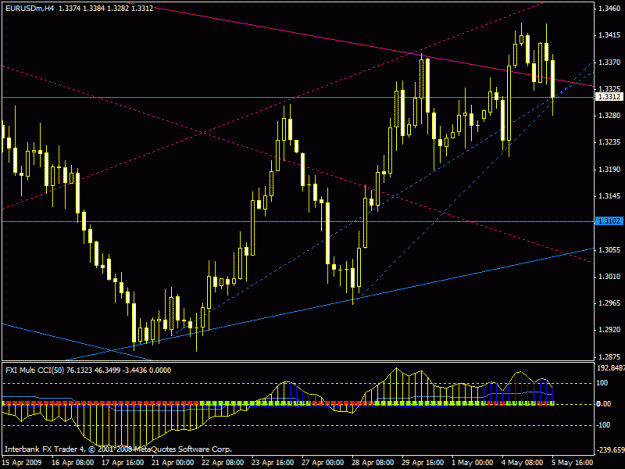Click the 29 Apr 16:00 time label
This screenshot has height=469, width=625.
(423, 463)
